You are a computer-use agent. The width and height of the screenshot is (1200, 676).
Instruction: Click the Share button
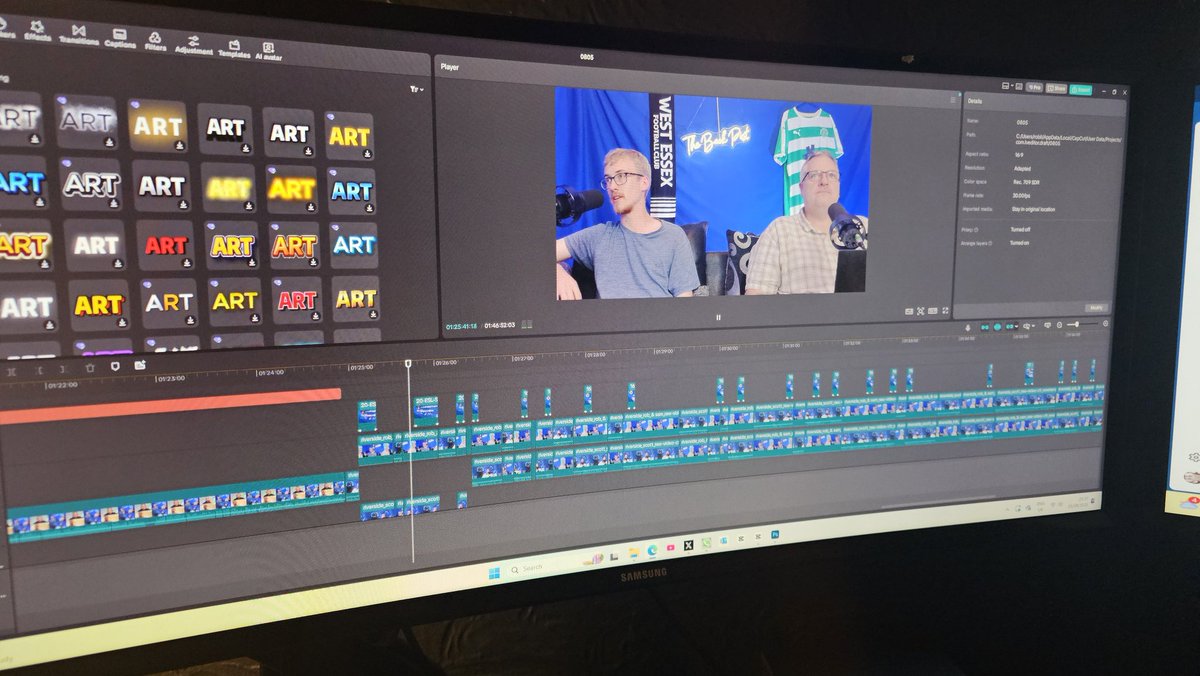tap(1056, 88)
